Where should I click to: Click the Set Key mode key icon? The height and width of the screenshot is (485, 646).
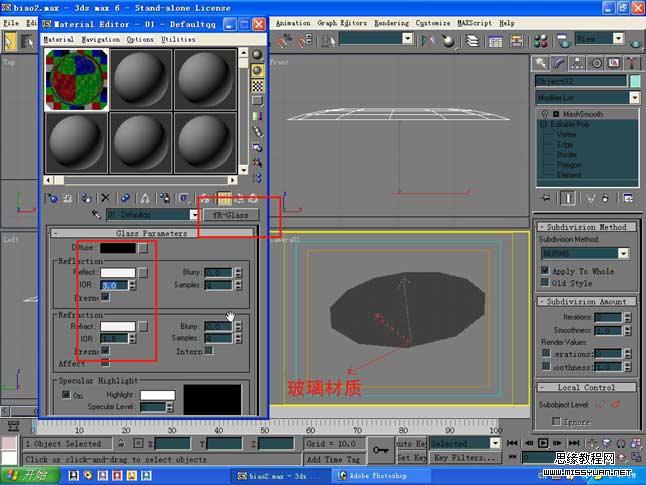pyautogui.click(x=381, y=450)
